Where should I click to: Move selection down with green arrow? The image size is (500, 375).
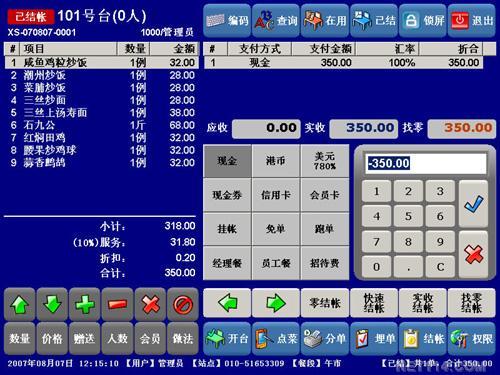coord(52,304)
